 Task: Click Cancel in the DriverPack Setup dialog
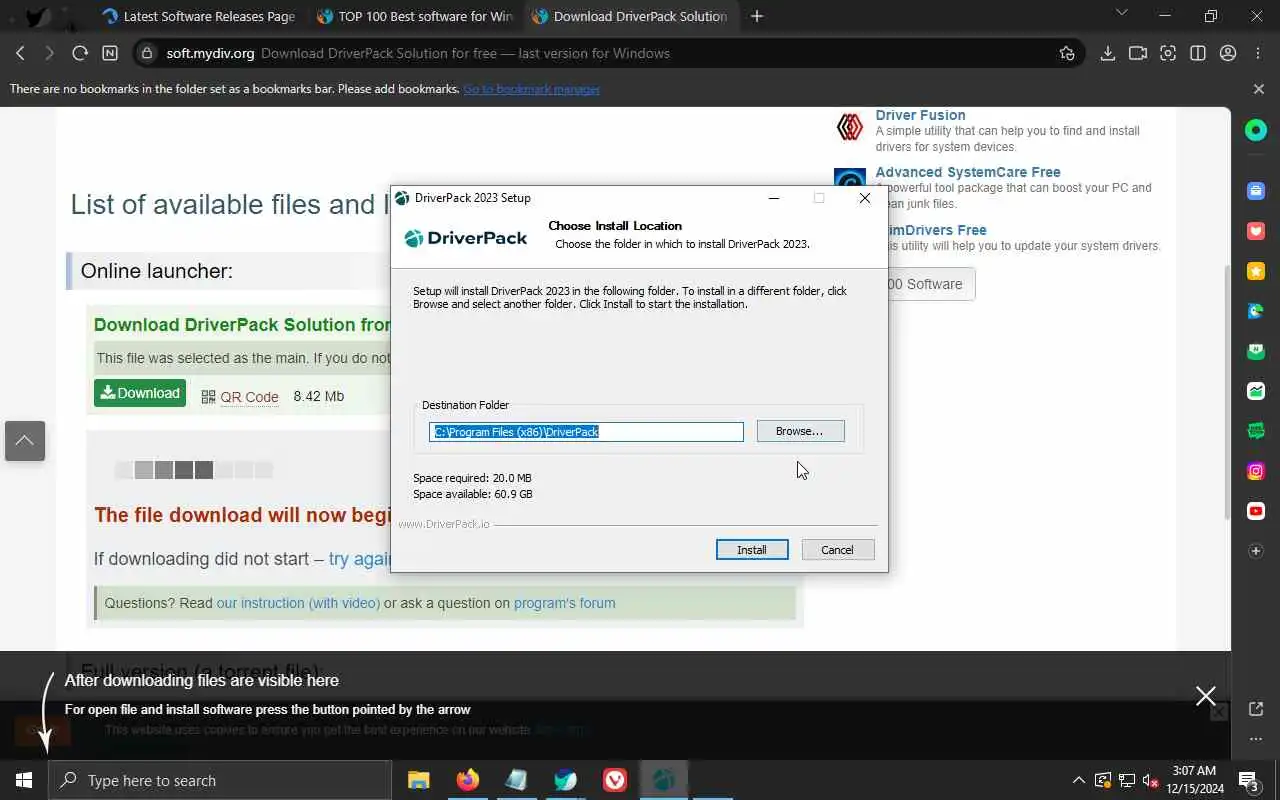(x=837, y=550)
